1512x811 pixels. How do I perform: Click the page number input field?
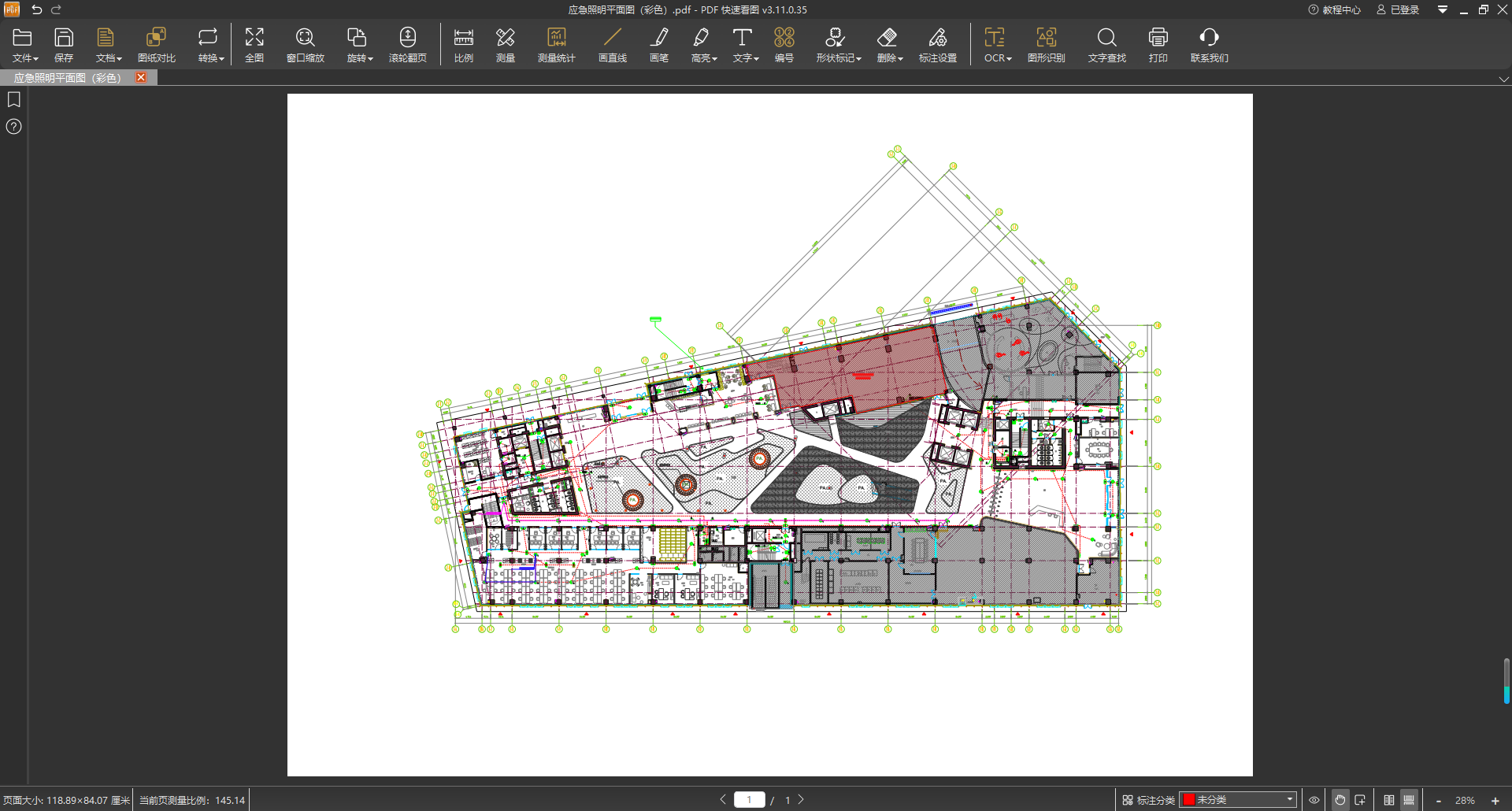[749, 799]
